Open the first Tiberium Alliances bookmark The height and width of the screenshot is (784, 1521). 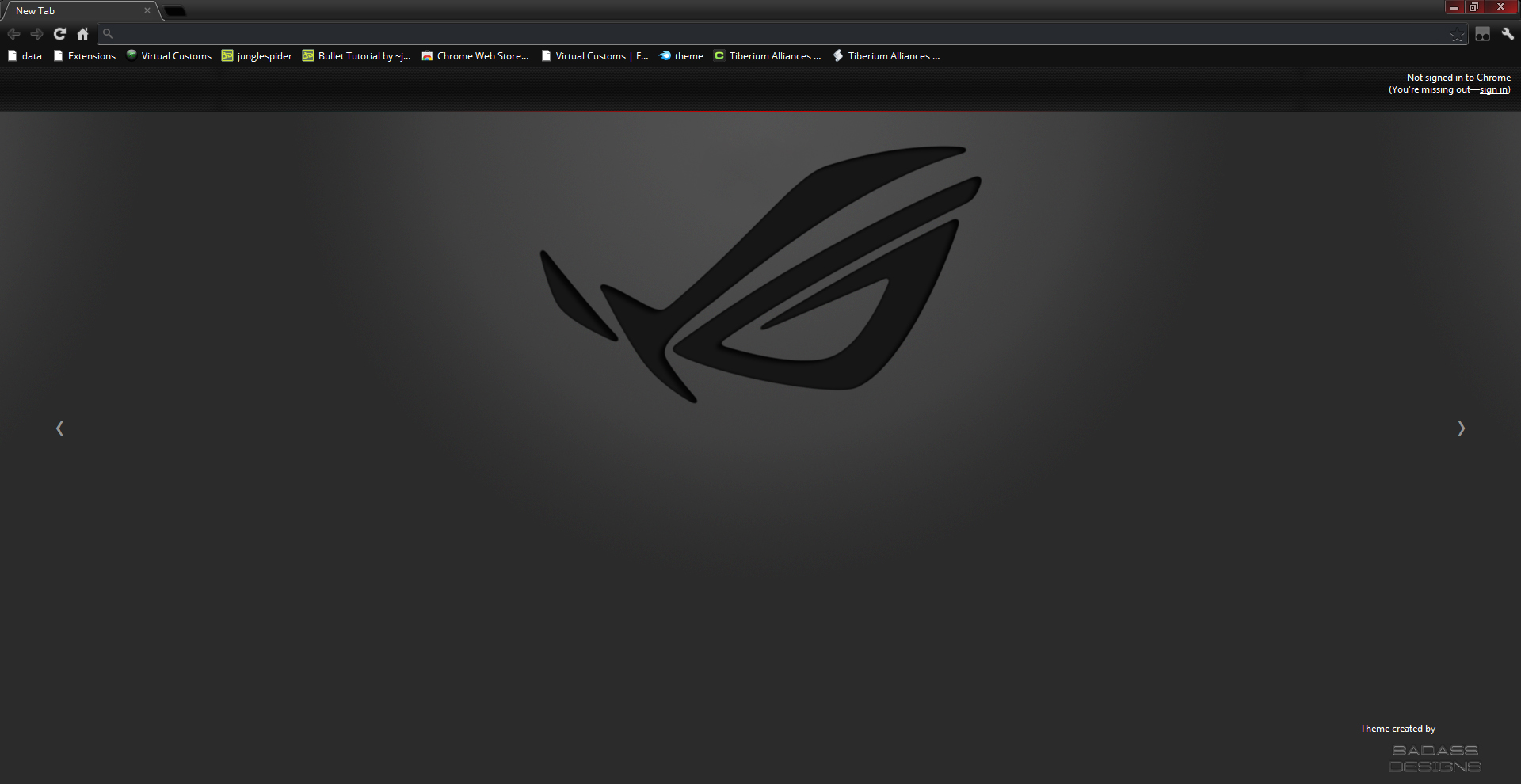tap(768, 56)
